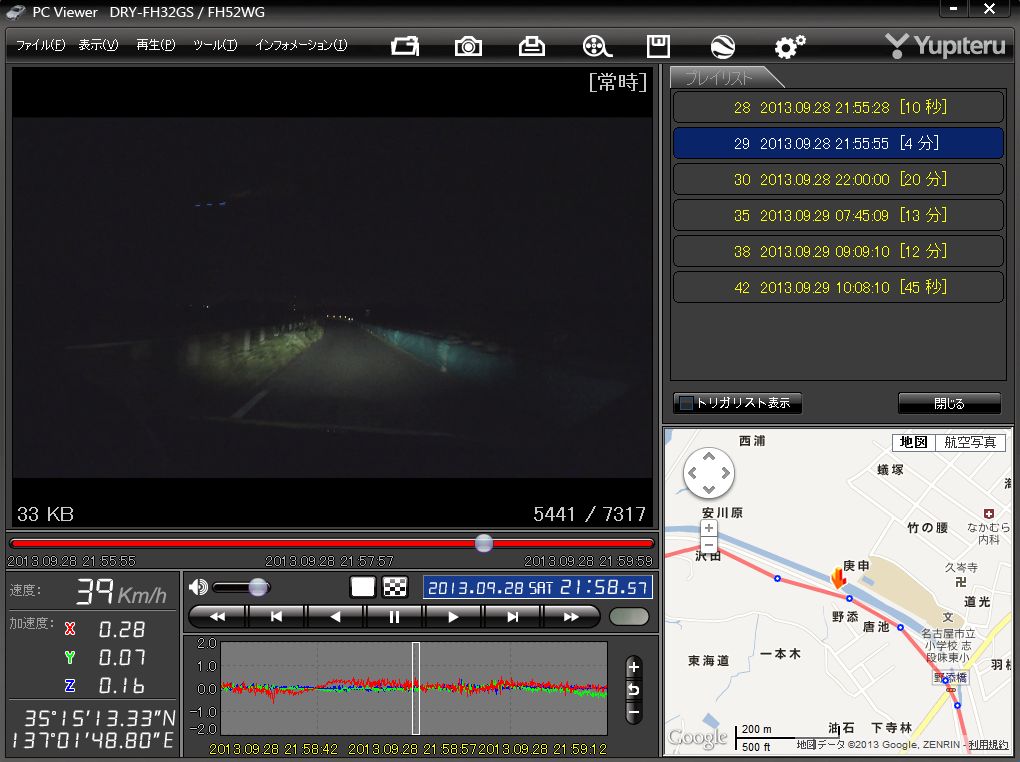Viewport: 1020px width, 762px height.
Task: Rewind with the fast backward button
Action: pos(217,616)
